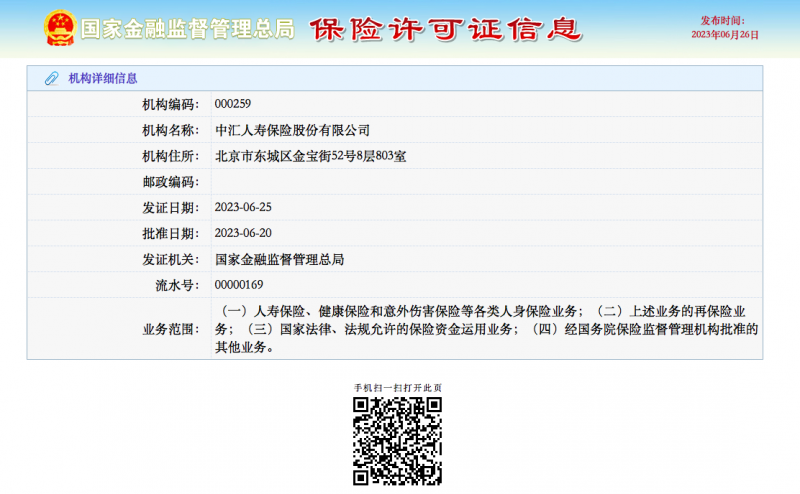
Task: Click the 国家金融监督管理总局 header title
Action: (188, 29)
